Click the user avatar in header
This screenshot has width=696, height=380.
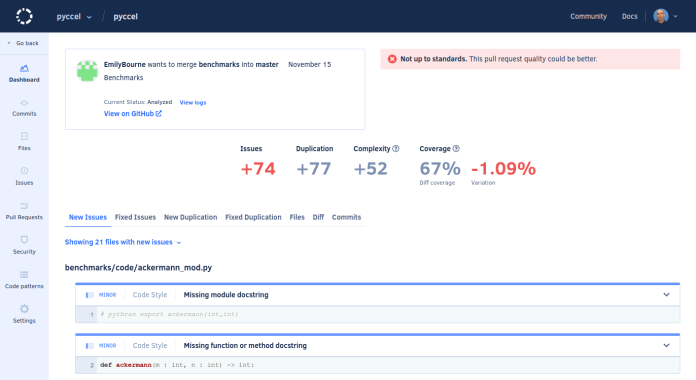point(660,16)
